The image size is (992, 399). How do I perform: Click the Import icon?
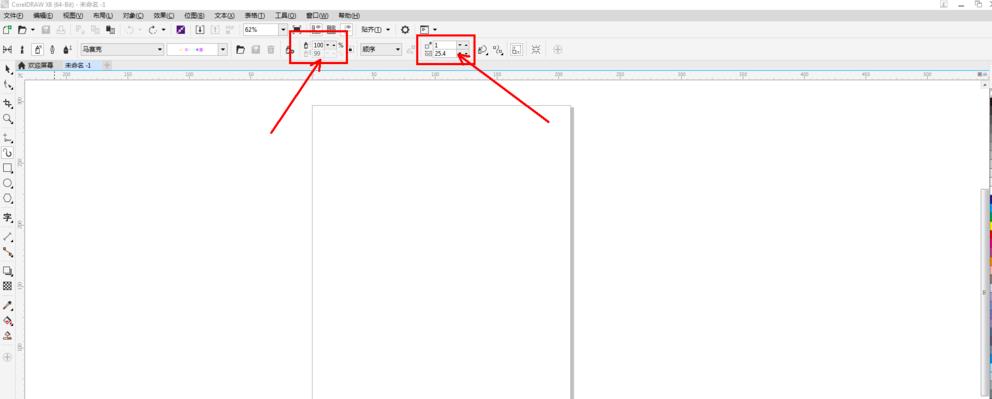coord(200,30)
